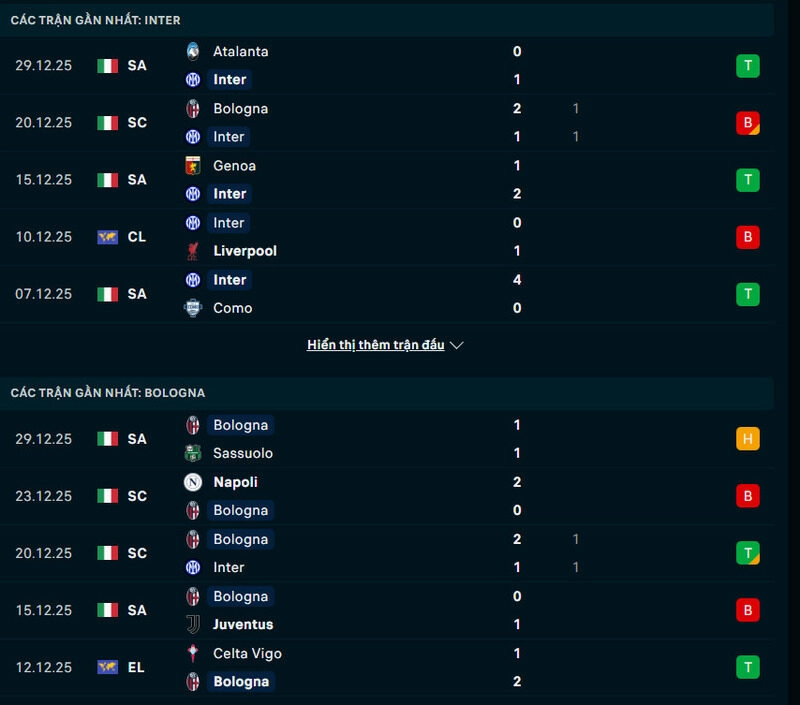This screenshot has height=705, width=800.
Task: Click the Genoa club crest
Action: 196,166
